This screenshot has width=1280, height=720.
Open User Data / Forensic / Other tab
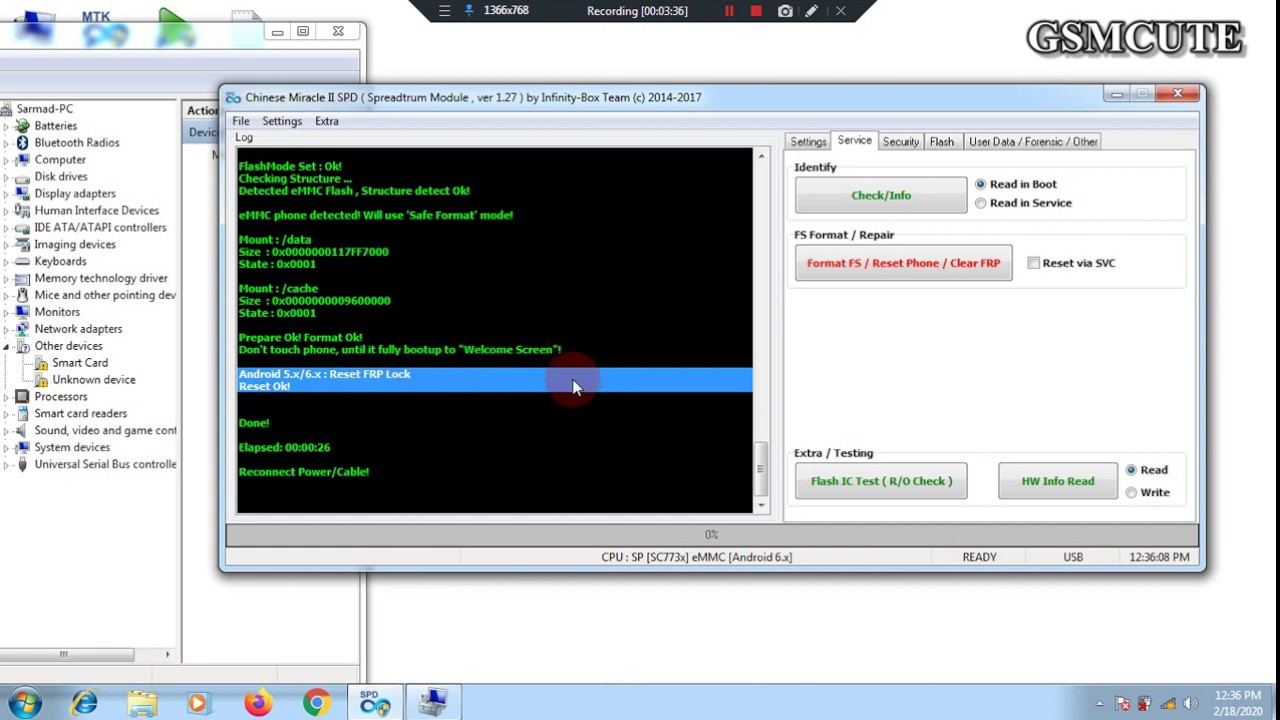pyautogui.click(x=1033, y=142)
